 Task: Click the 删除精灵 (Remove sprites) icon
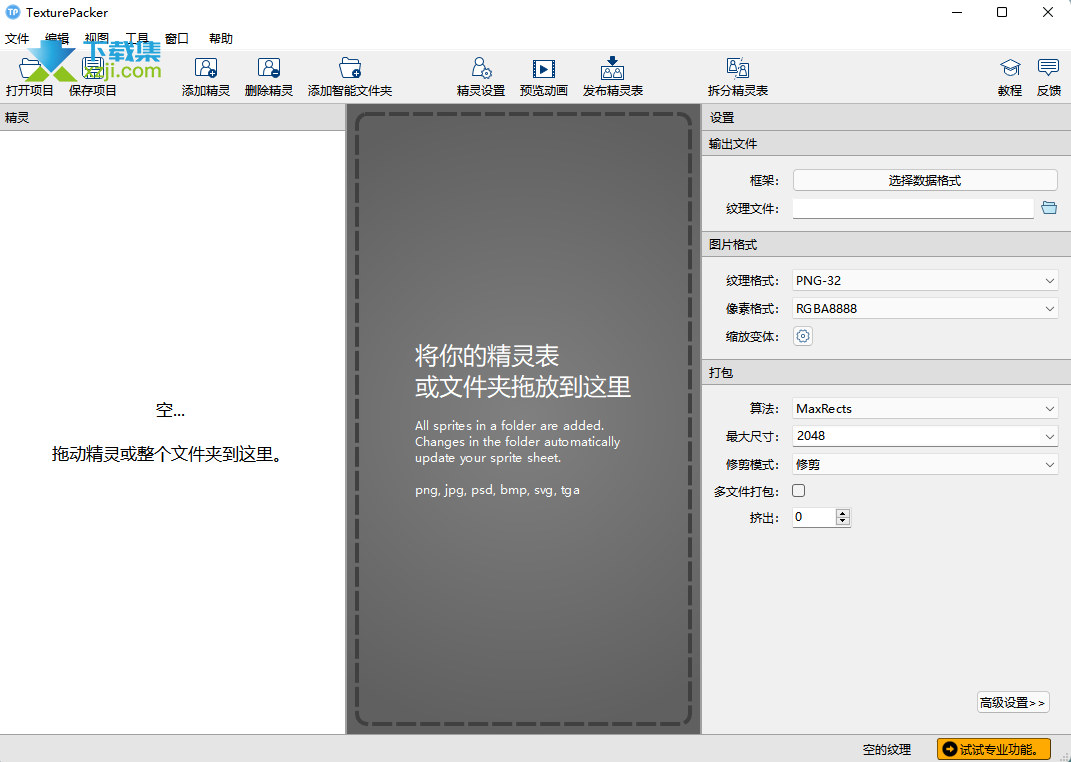pos(268,68)
